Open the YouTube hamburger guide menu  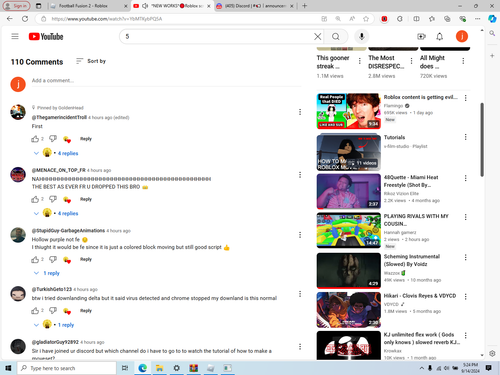[15, 36]
